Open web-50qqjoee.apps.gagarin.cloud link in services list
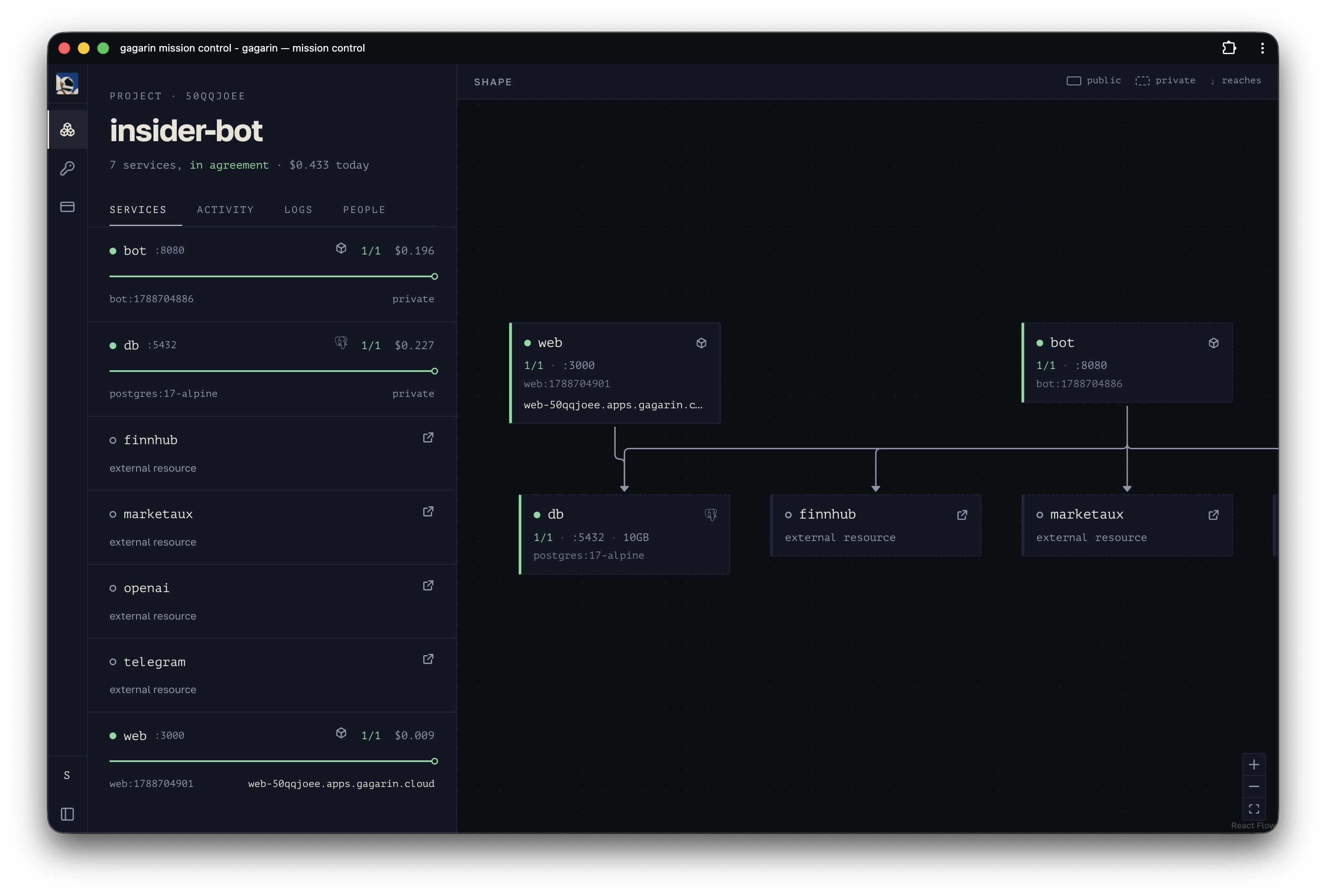This screenshot has height=896, width=1326. click(341, 784)
